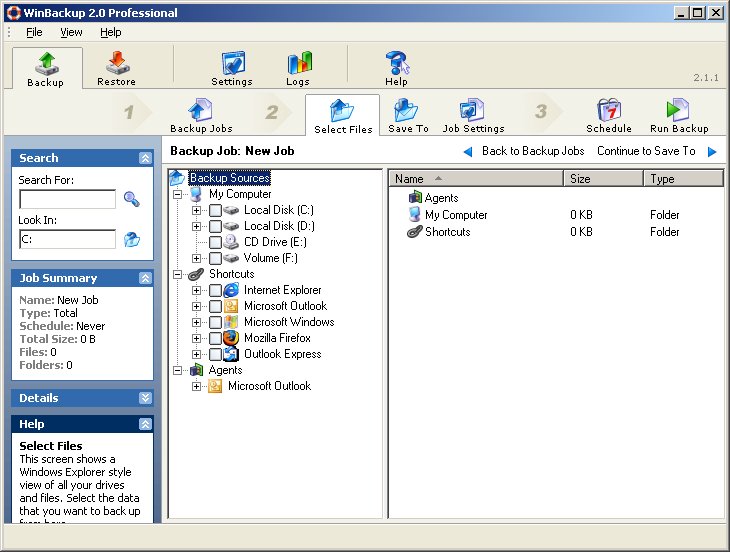
Task: Open the Logs icon
Action: pyautogui.click(x=298, y=63)
